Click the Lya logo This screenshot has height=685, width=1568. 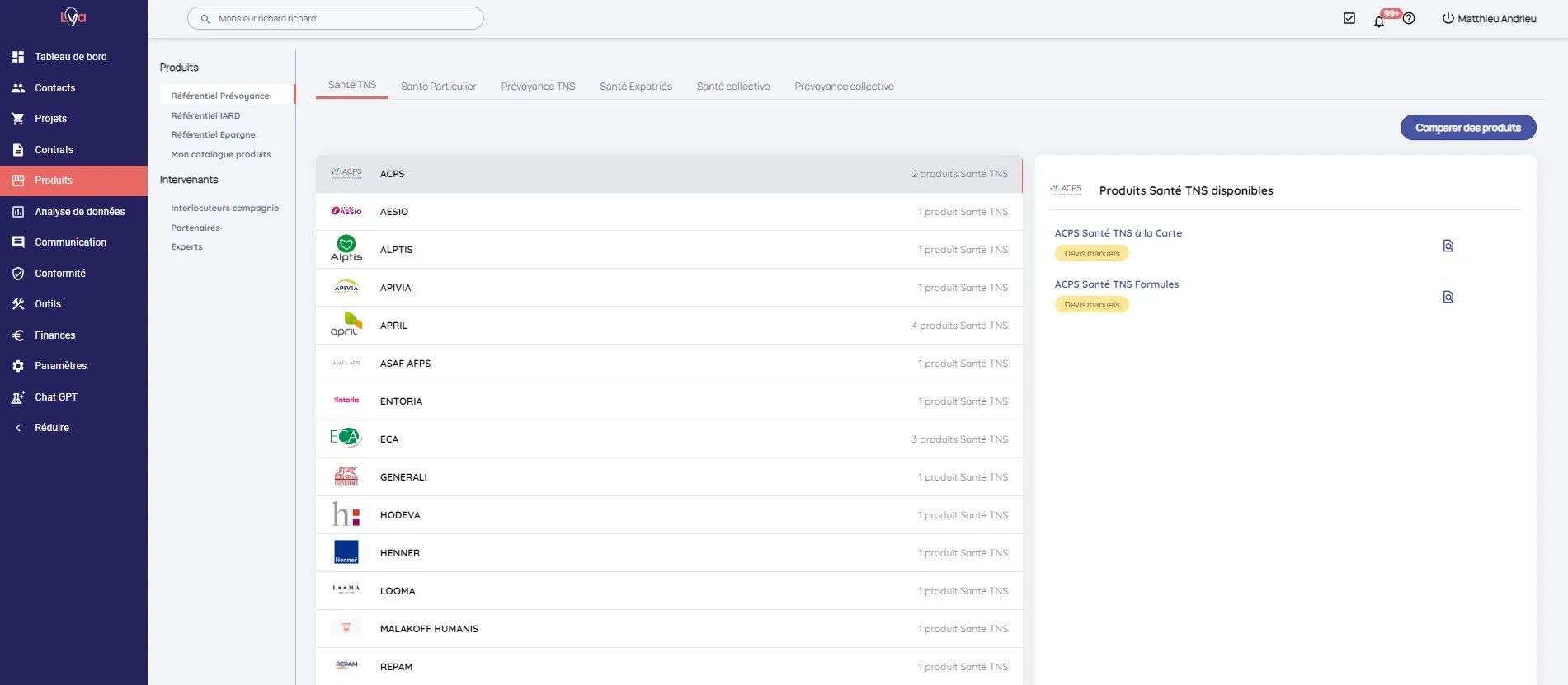point(73,16)
